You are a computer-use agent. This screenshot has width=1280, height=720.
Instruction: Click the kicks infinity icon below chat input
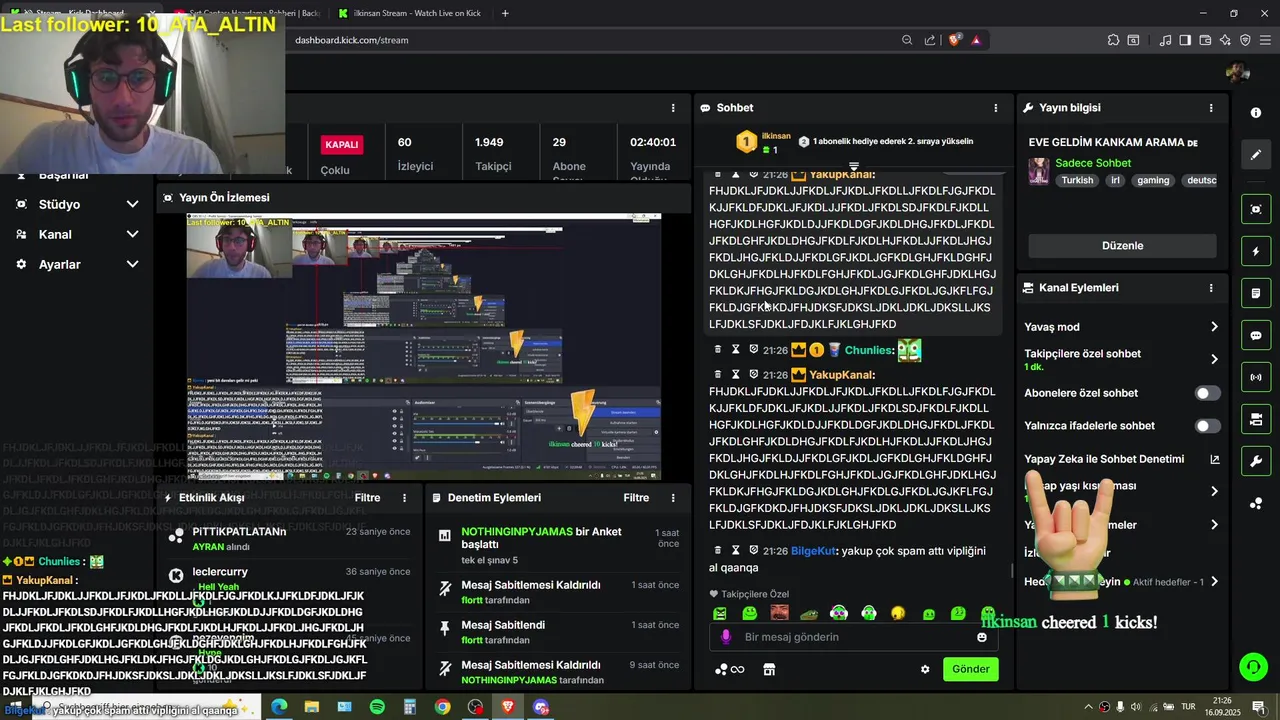731,669
